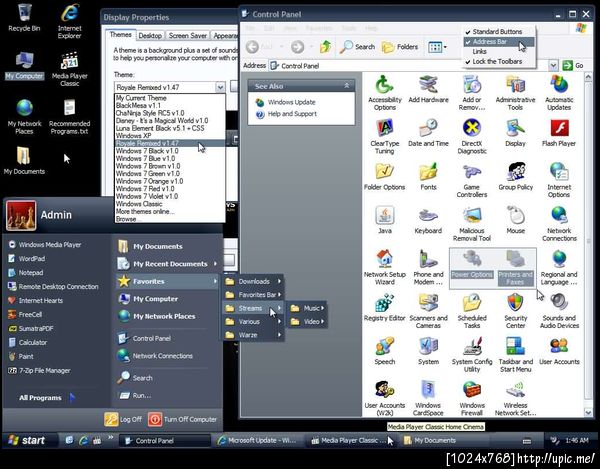This screenshot has width=600, height=469.
Task: Open Flash Player settings icon
Action: point(559,133)
